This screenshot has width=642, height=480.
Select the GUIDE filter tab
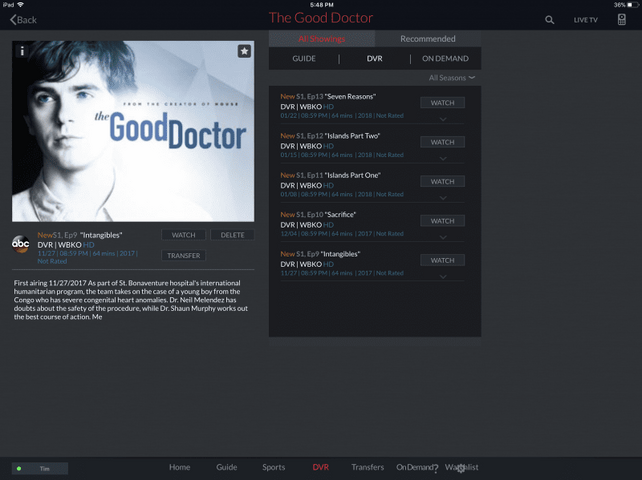[304, 59]
